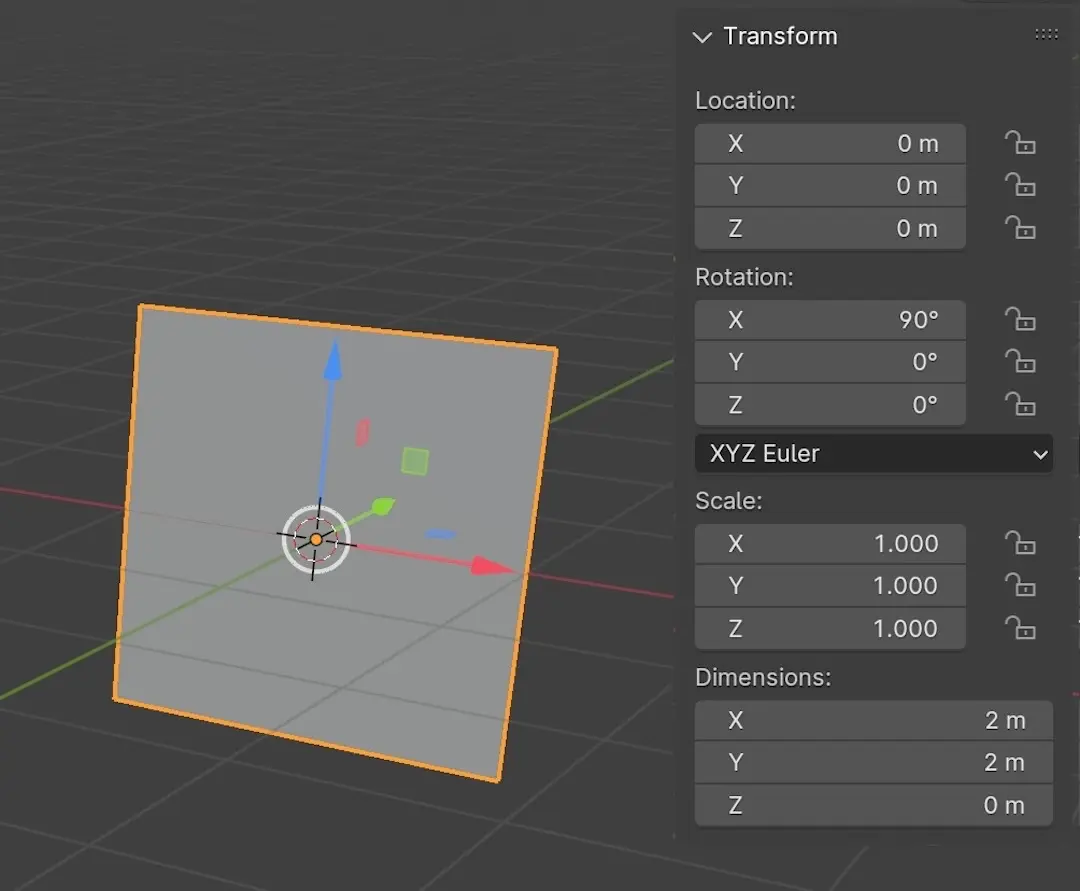1080x891 pixels.
Task: Click the Rotation X 90° field
Action: pos(830,320)
